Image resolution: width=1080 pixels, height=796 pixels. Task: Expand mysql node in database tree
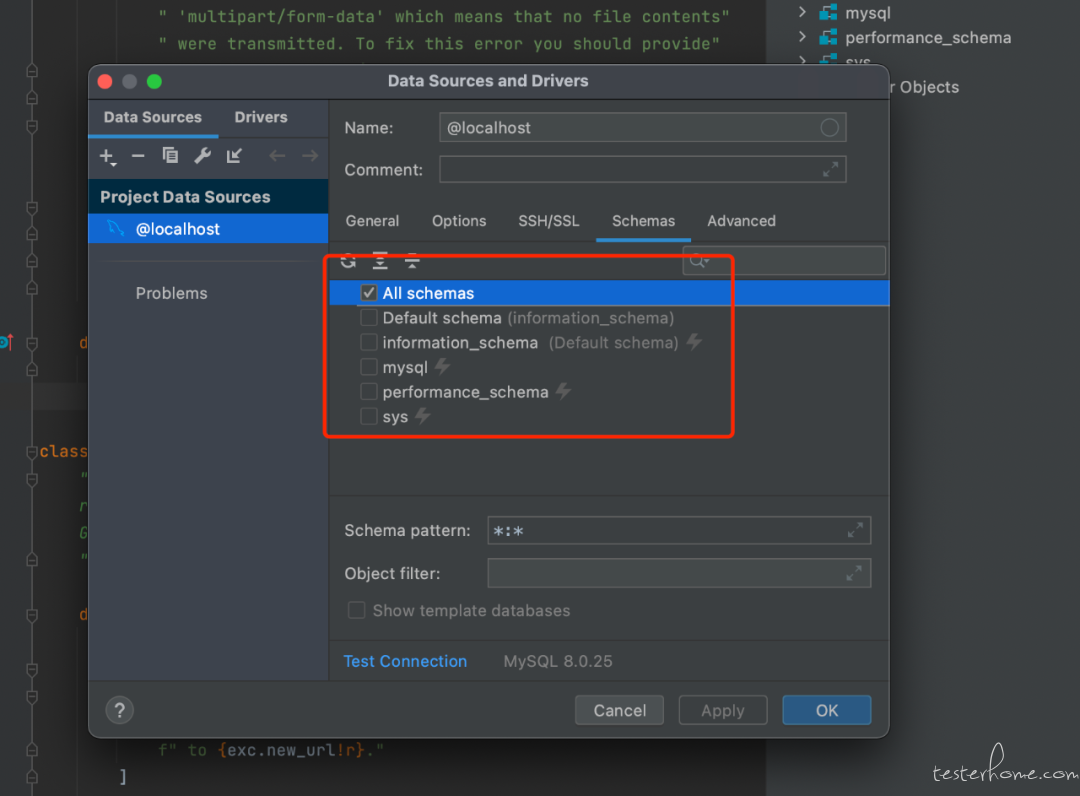tap(802, 12)
